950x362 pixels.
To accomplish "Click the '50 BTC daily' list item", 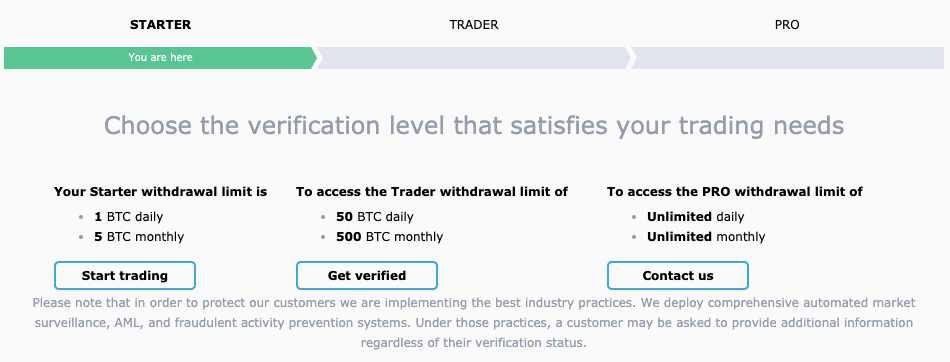I will 374,216.
